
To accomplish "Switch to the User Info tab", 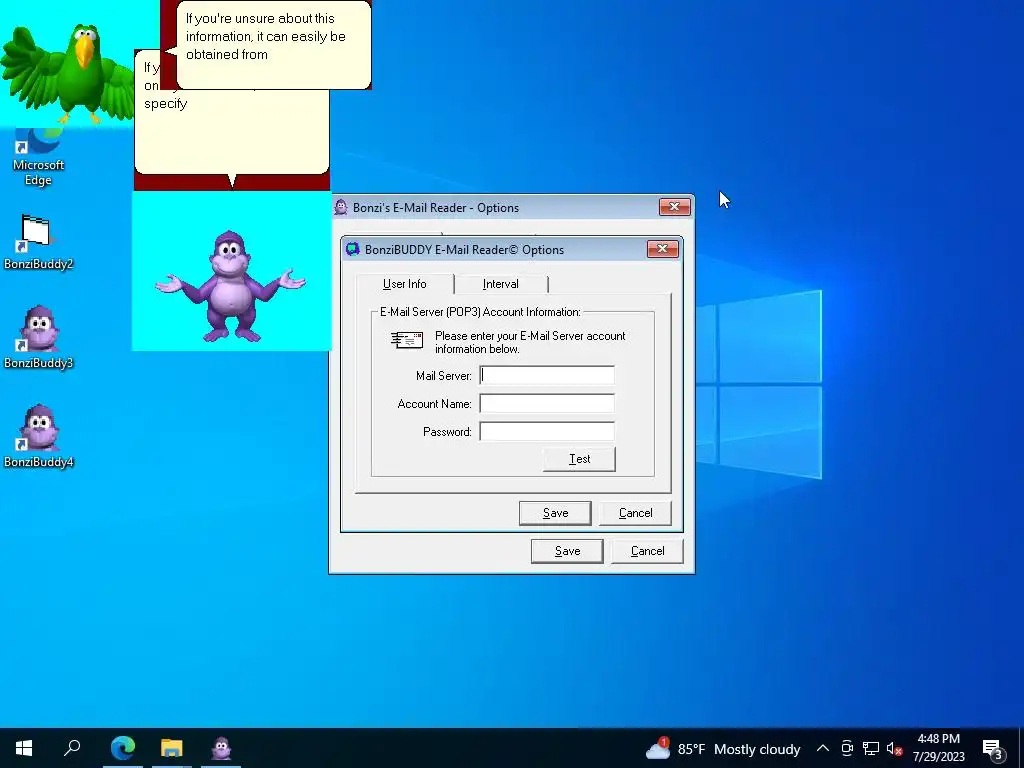I will [404, 284].
